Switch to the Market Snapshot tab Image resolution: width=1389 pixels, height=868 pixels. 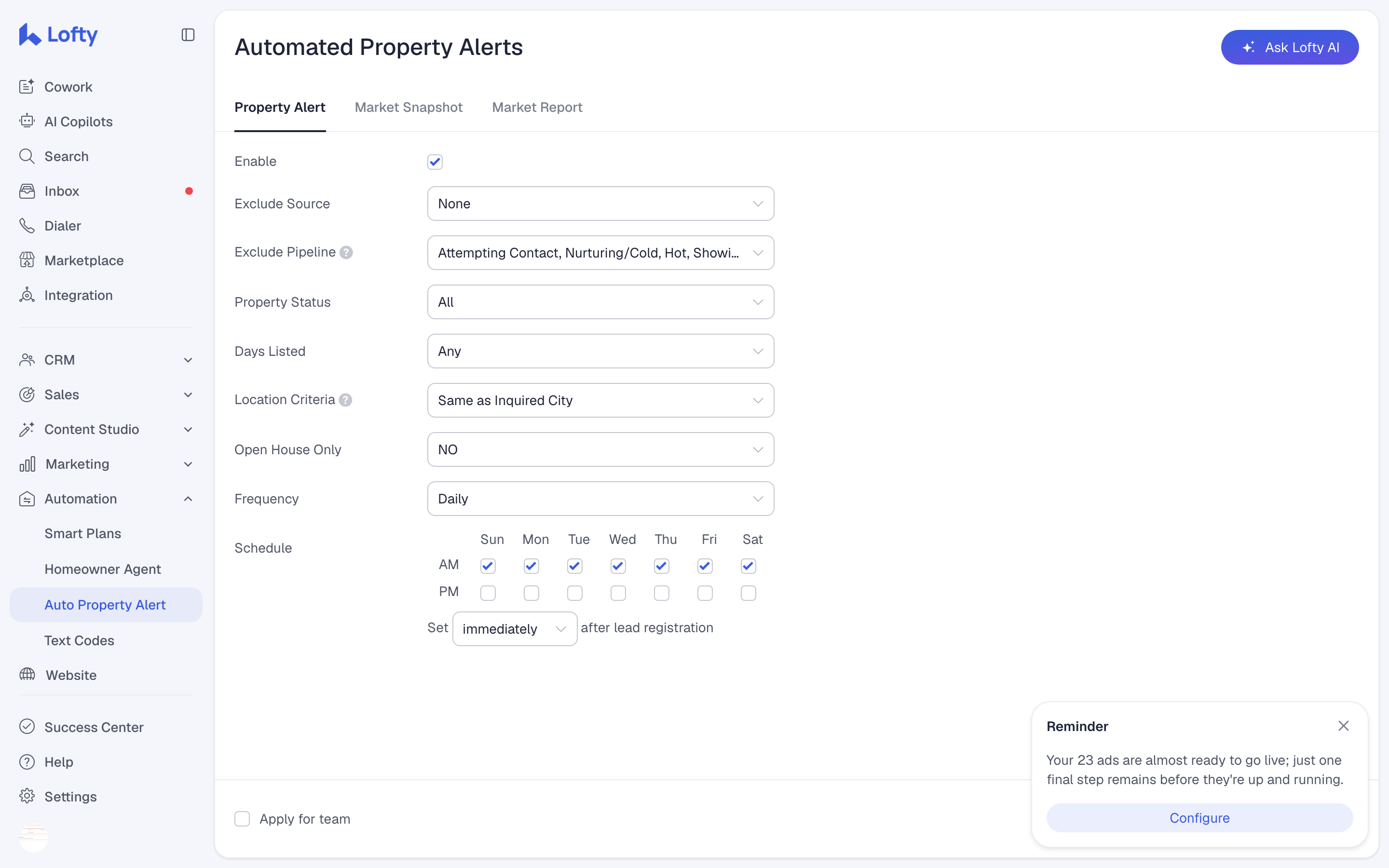tap(409, 108)
